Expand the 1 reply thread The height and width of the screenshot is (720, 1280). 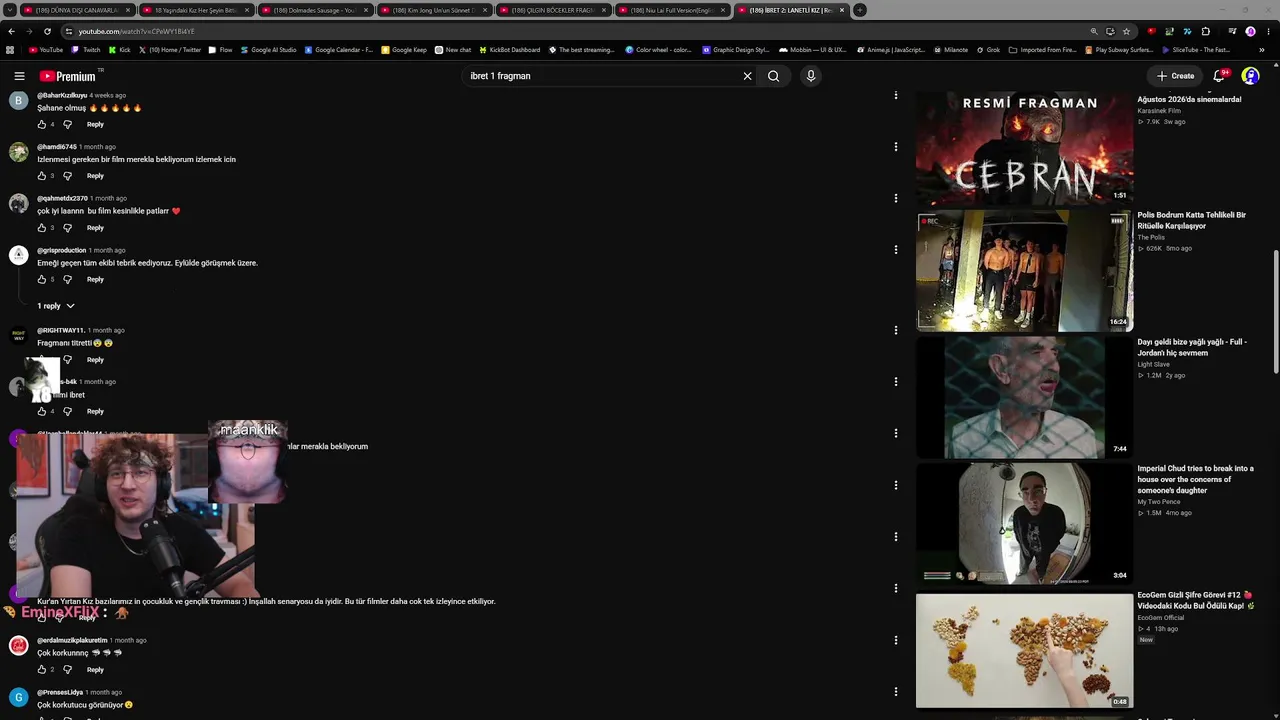coord(56,306)
